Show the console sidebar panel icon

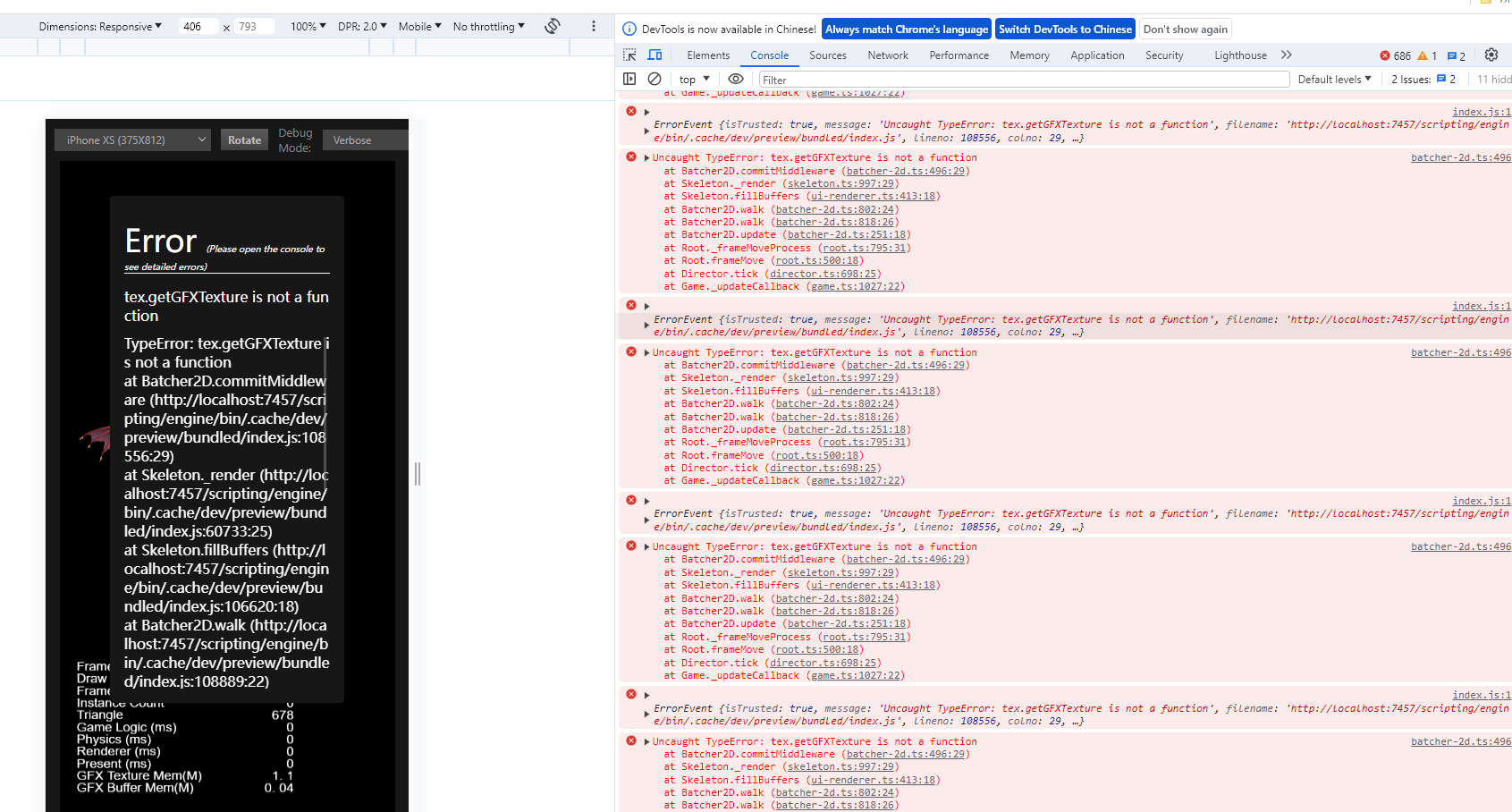[629, 79]
